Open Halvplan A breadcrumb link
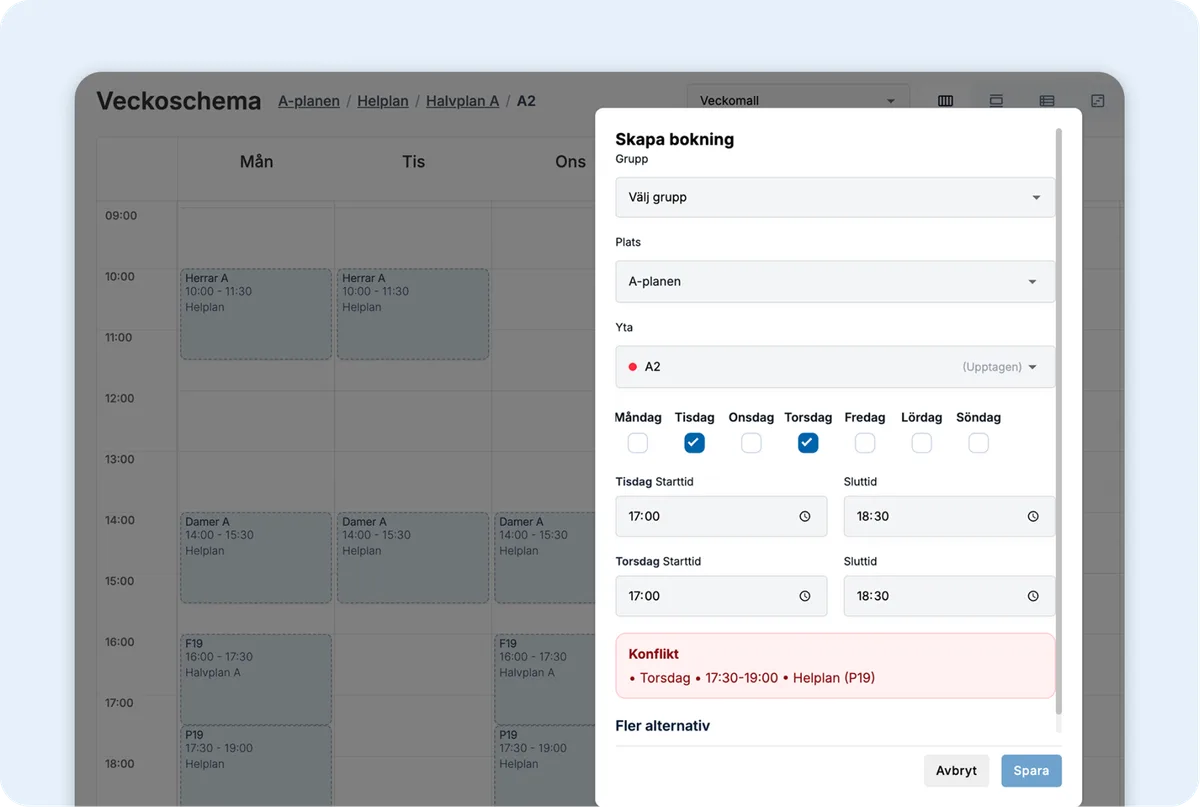 pyautogui.click(x=462, y=101)
